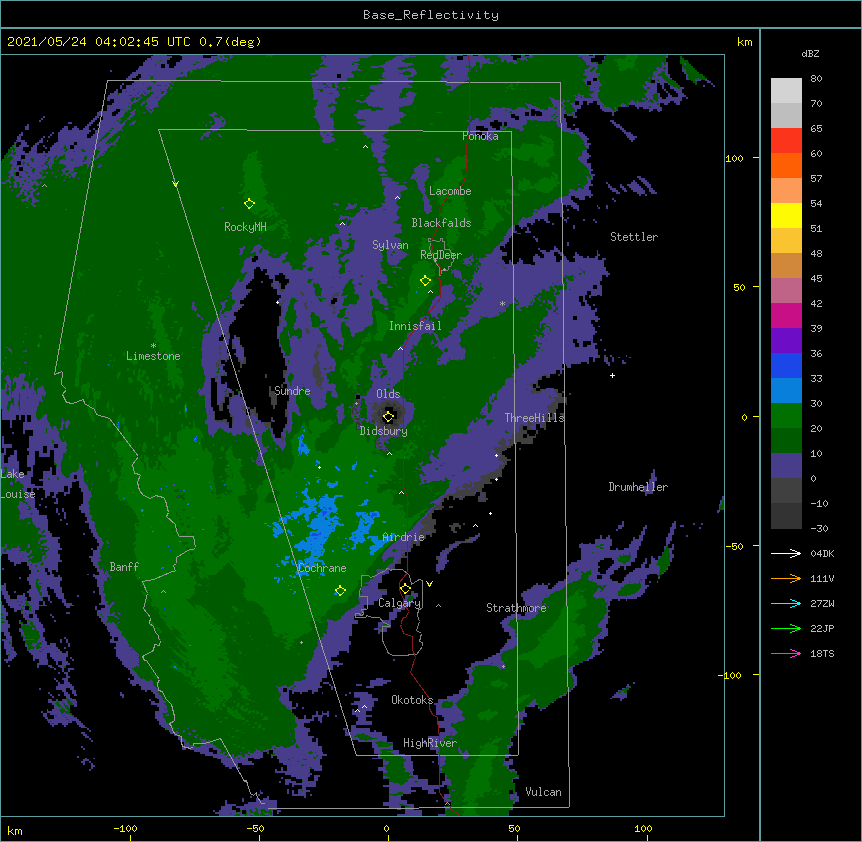This screenshot has height=842, width=862.
Task: Click the ThreeHills label
Action: click(x=534, y=418)
